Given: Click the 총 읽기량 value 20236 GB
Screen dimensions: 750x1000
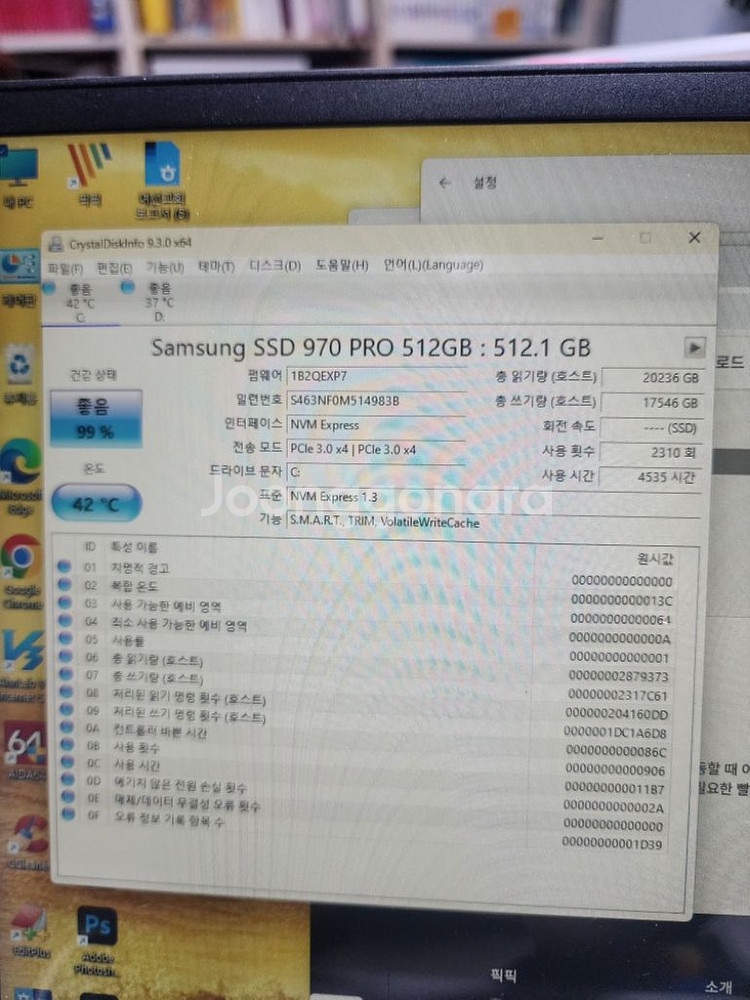Looking at the screenshot, I should (x=652, y=378).
